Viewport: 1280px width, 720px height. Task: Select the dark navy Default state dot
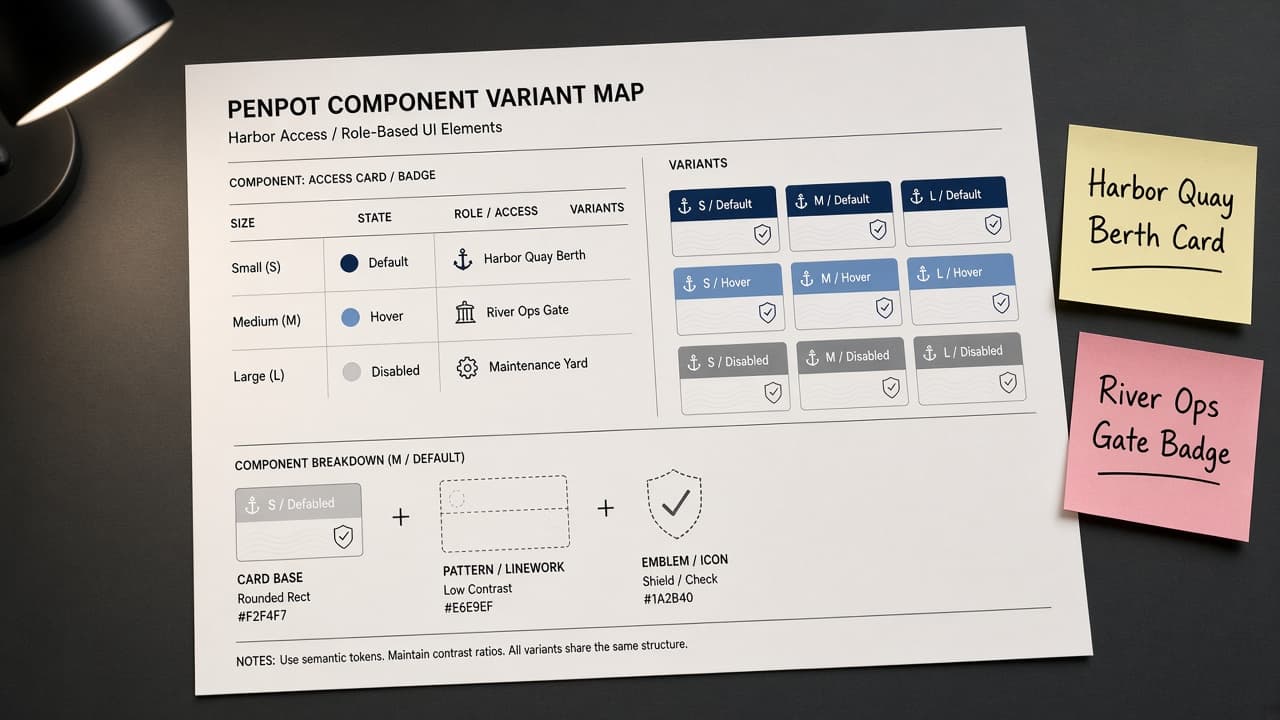click(349, 263)
